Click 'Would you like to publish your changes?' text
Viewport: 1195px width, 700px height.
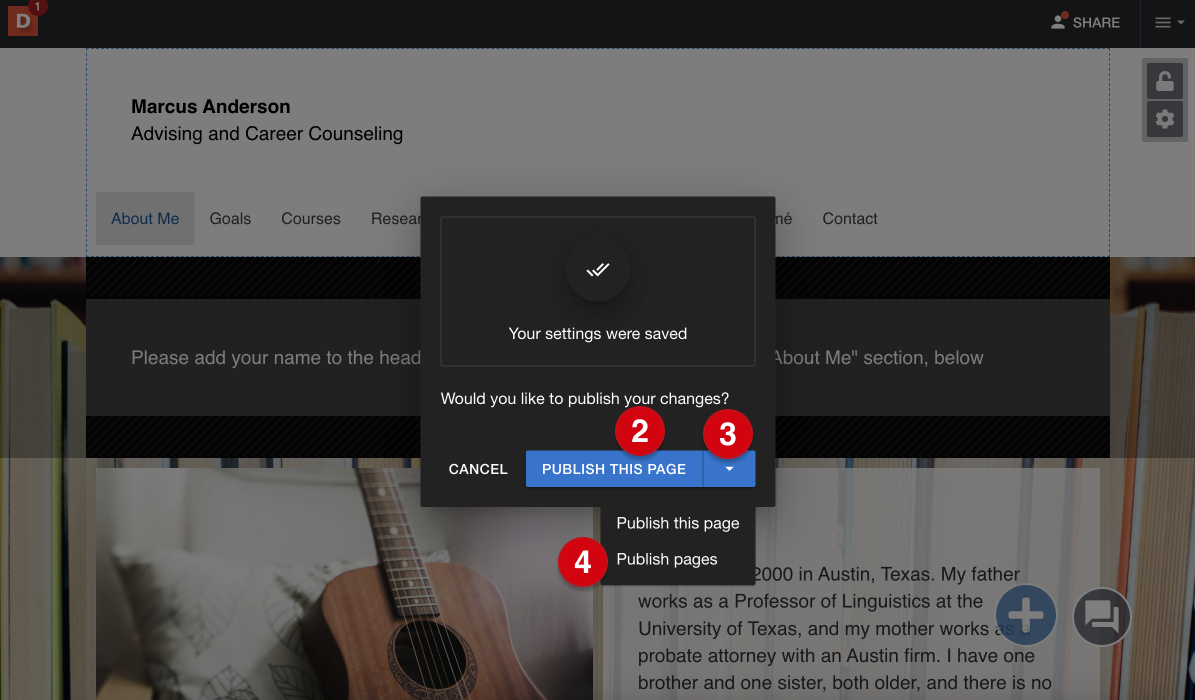pos(585,399)
